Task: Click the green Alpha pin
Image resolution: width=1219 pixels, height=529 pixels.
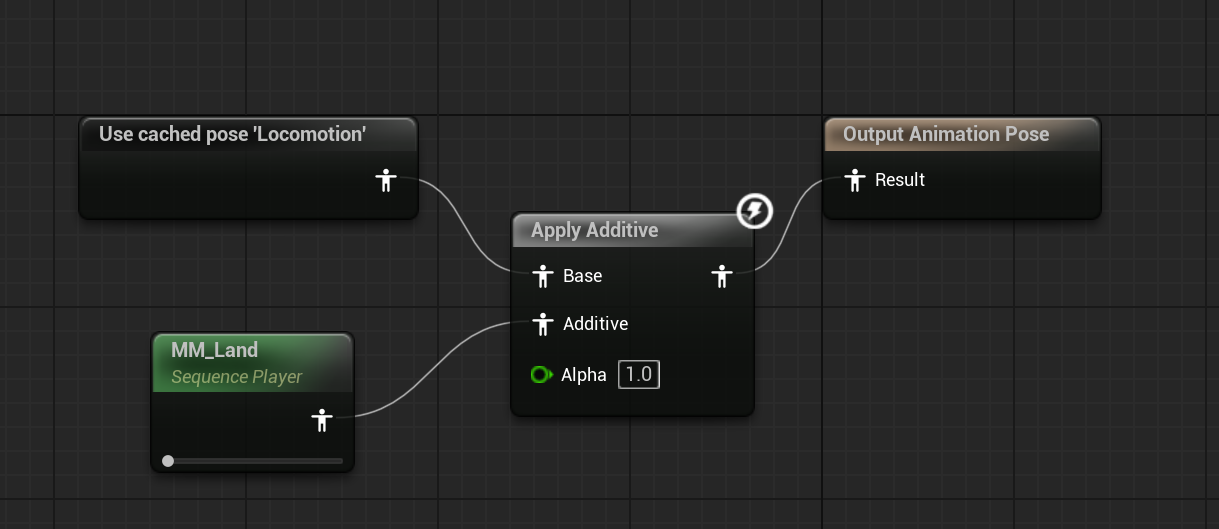Action: click(541, 375)
